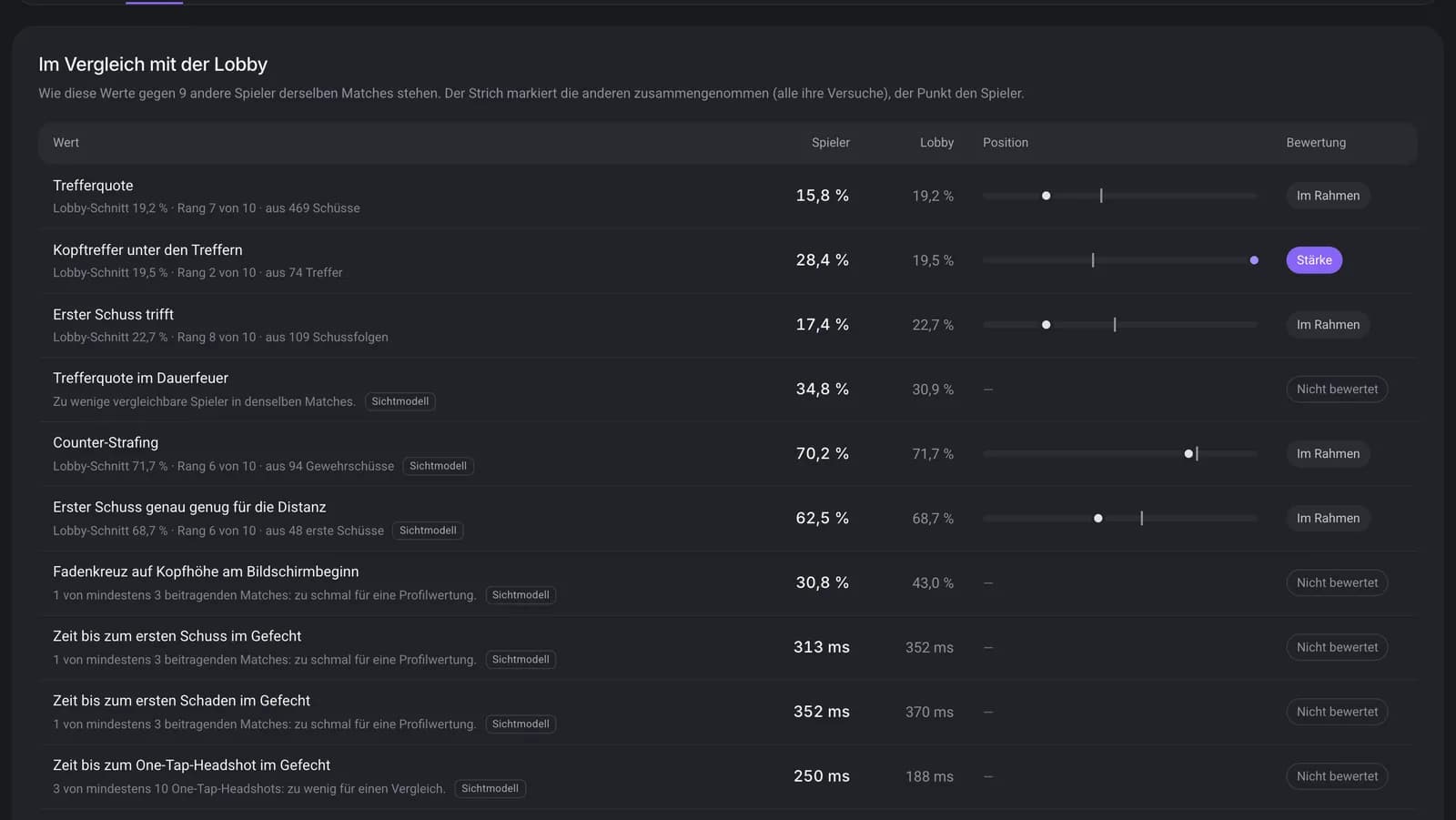
Task: Click Fadenkreuz auf Kopfhöhe am Bildschirmbeginn title
Action: pos(206,572)
